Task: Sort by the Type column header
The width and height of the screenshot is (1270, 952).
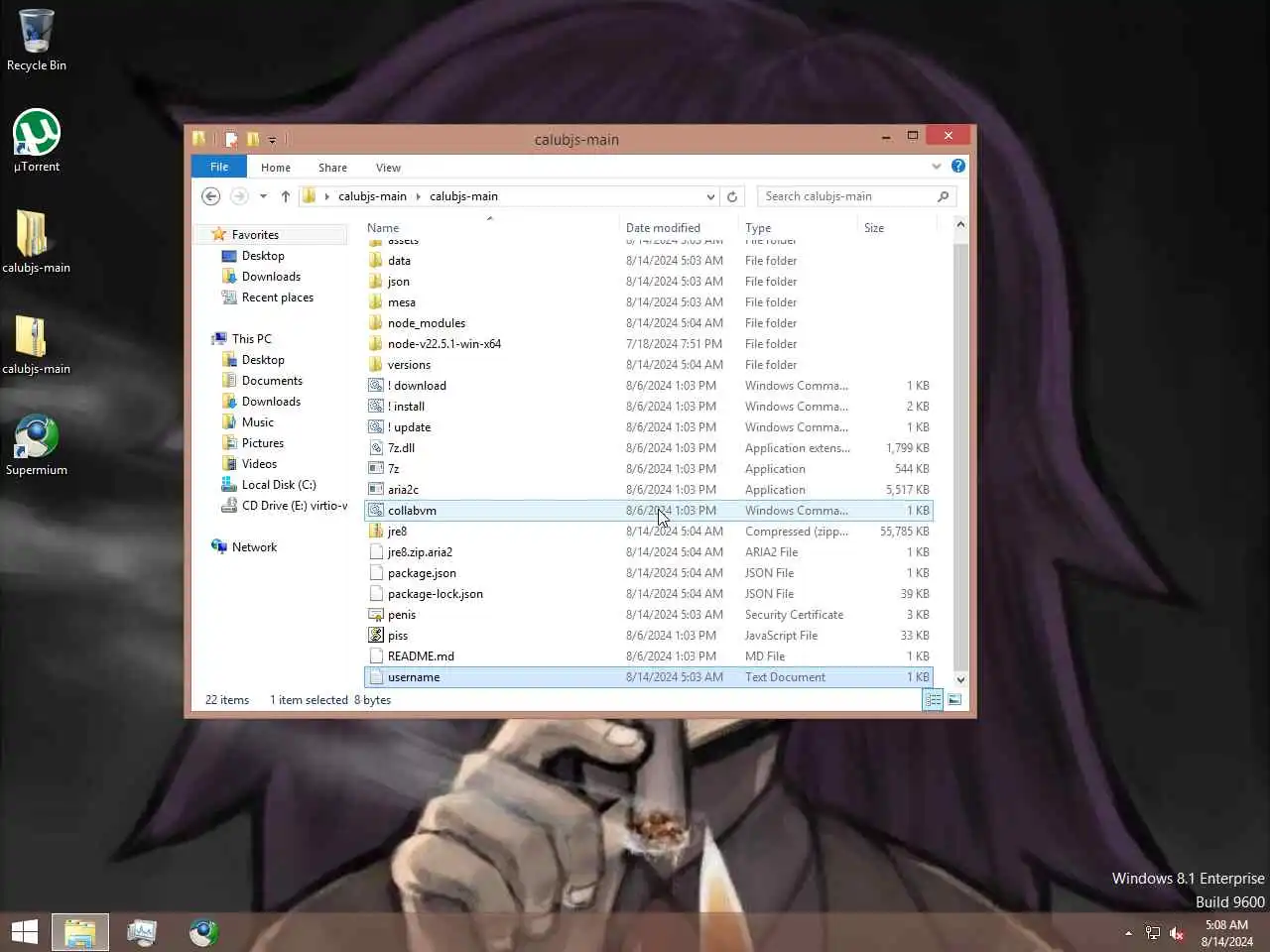Action: (x=799, y=228)
